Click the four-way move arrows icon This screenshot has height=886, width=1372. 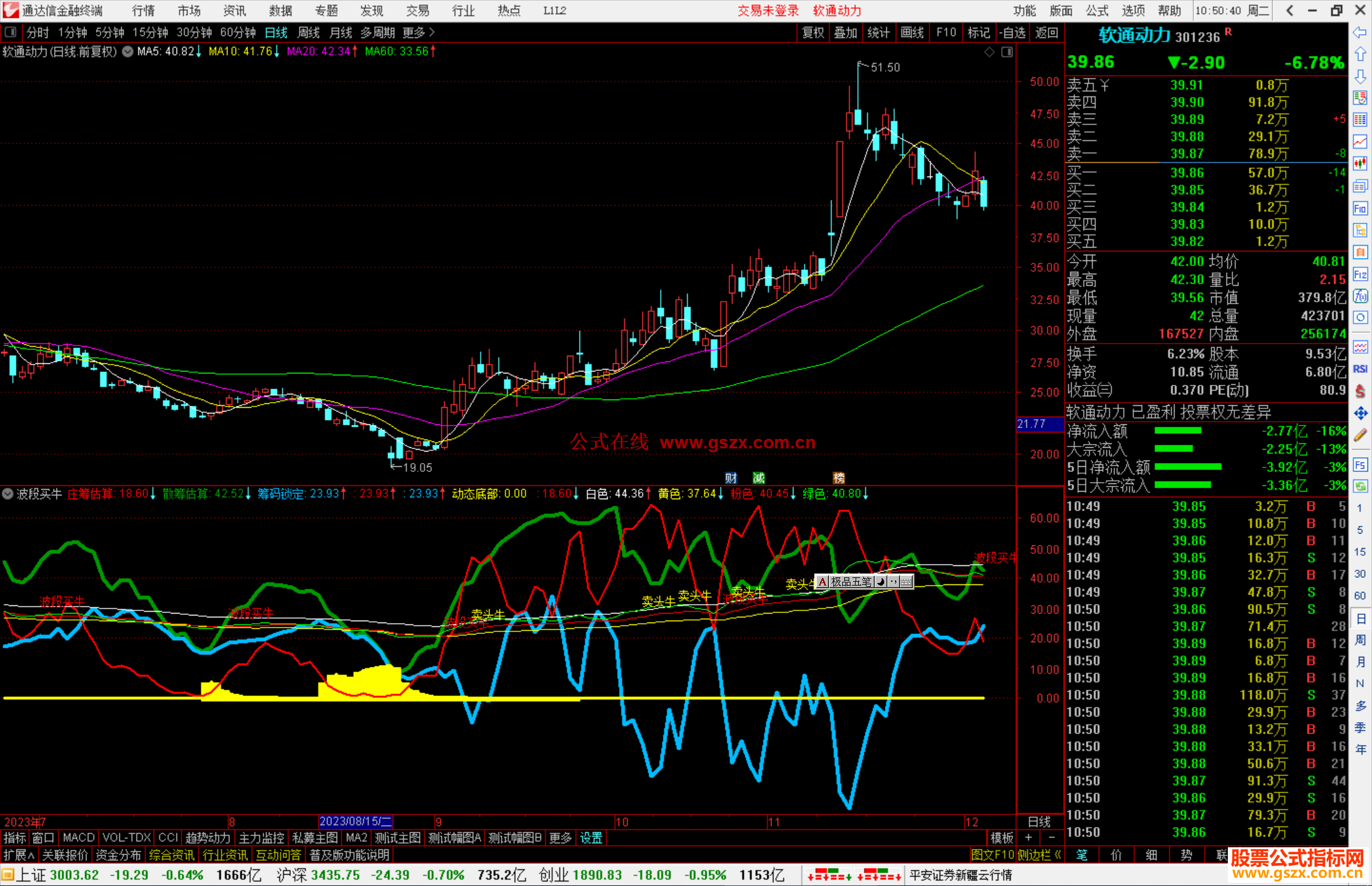pyautogui.click(x=1360, y=413)
